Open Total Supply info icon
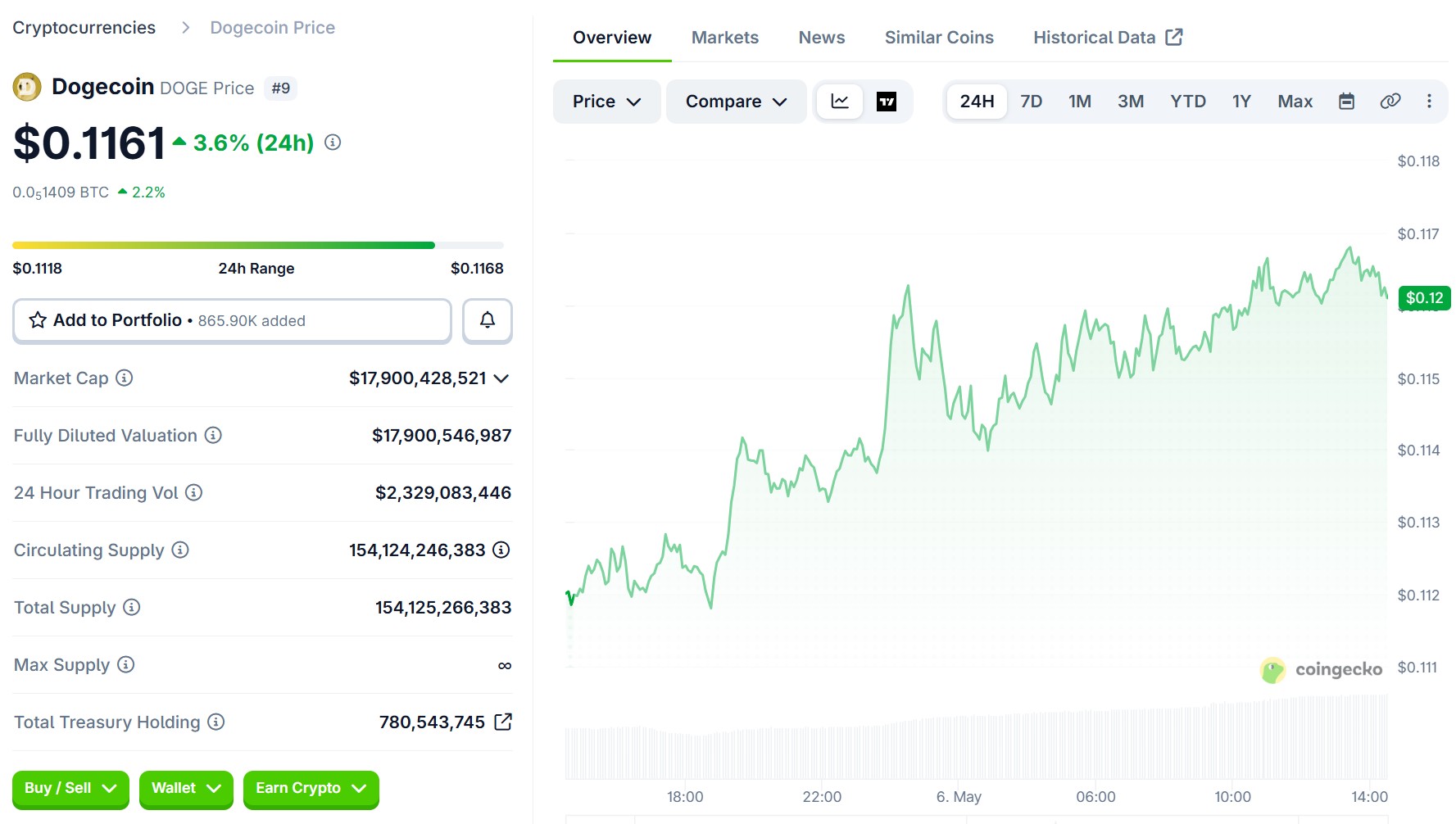This screenshot has height=824, width=1456. click(132, 607)
